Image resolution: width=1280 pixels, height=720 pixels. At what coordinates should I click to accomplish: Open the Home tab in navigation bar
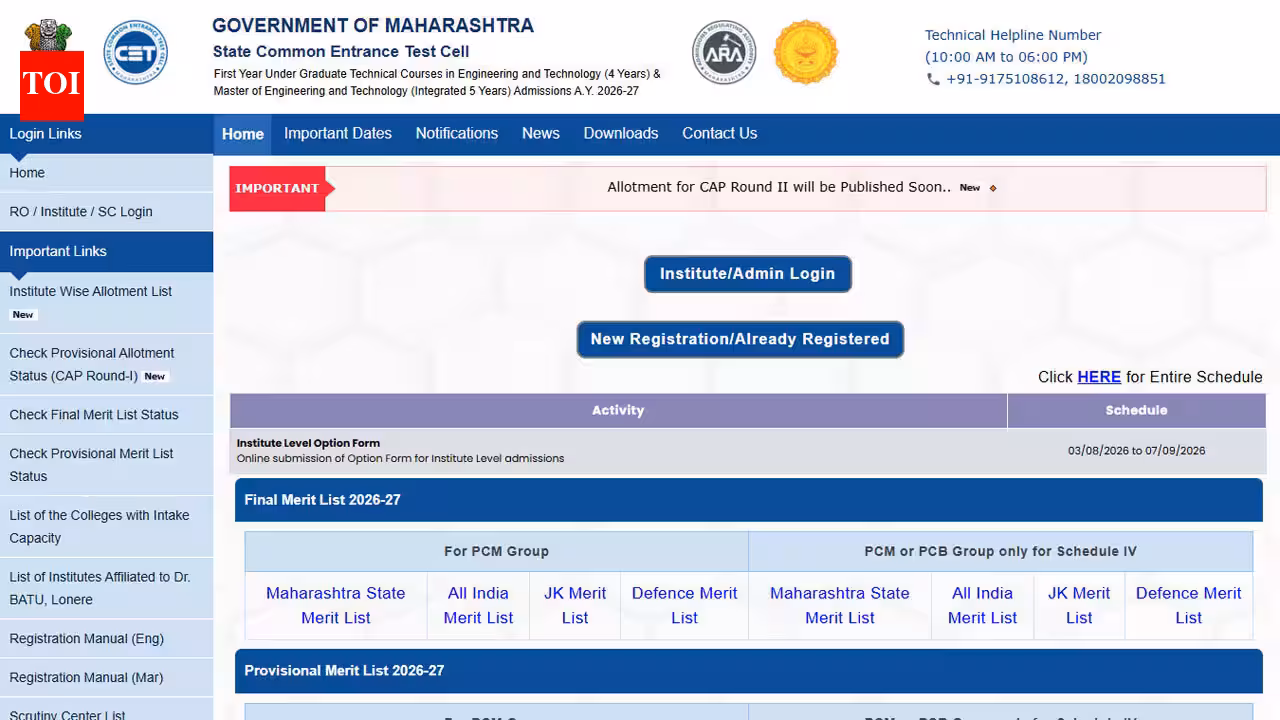[243, 134]
